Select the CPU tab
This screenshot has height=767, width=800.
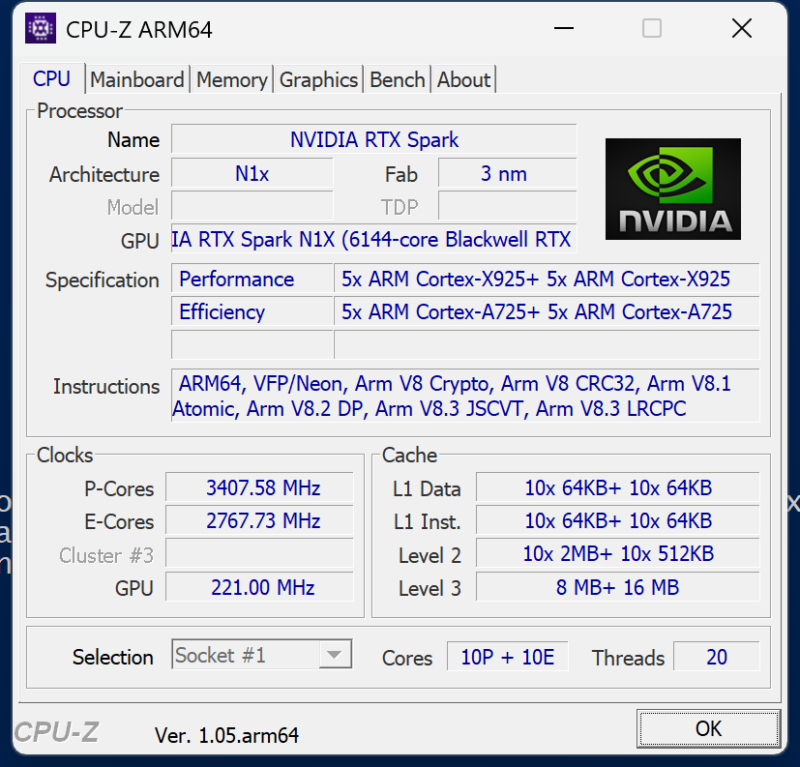coord(52,79)
